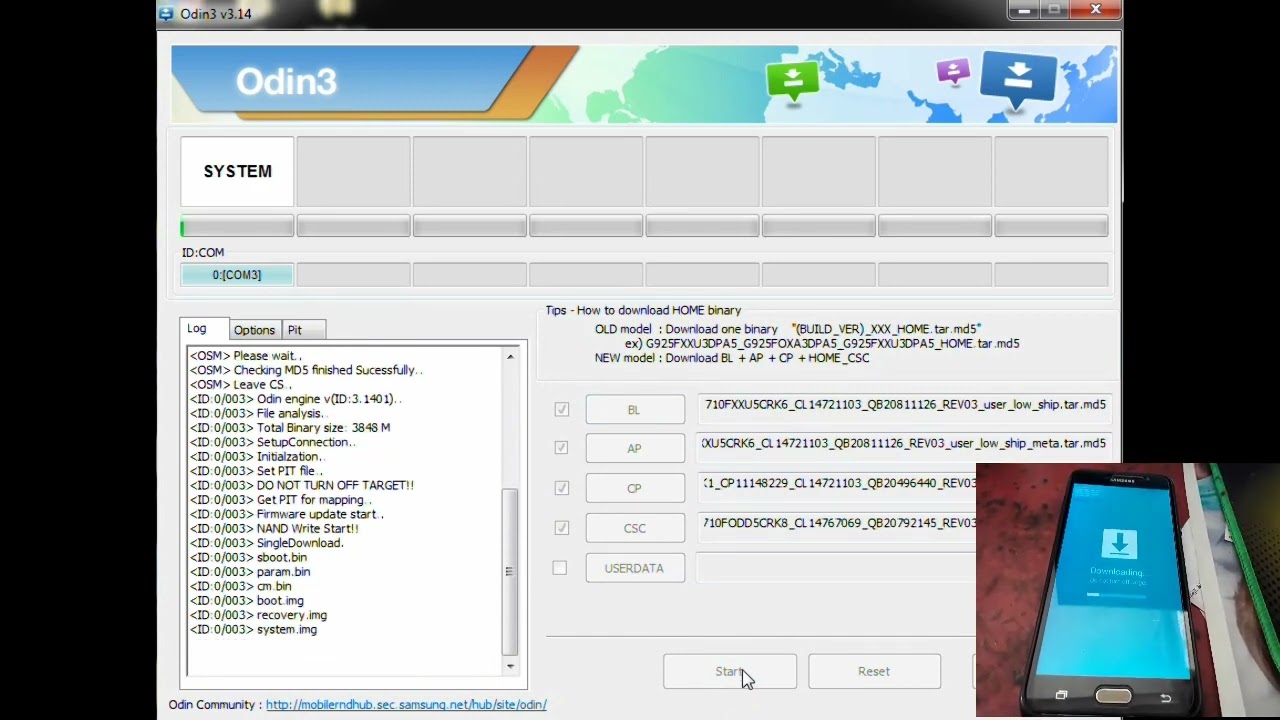Minimize the Odin3 window

click(x=1023, y=10)
